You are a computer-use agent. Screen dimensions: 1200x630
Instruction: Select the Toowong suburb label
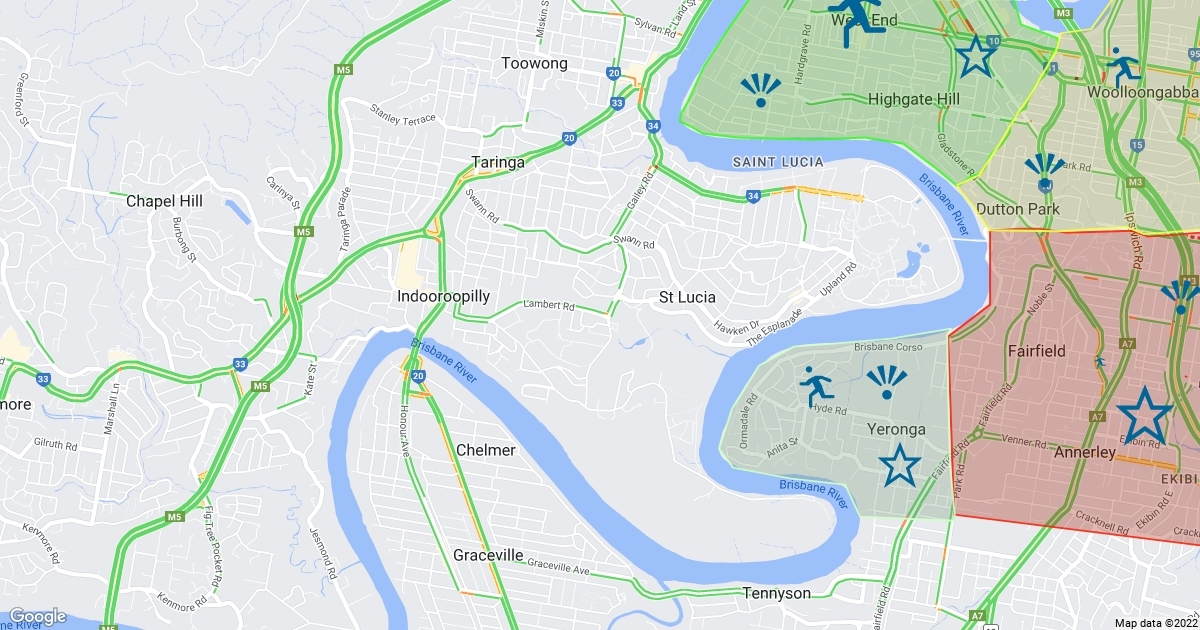pos(534,63)
